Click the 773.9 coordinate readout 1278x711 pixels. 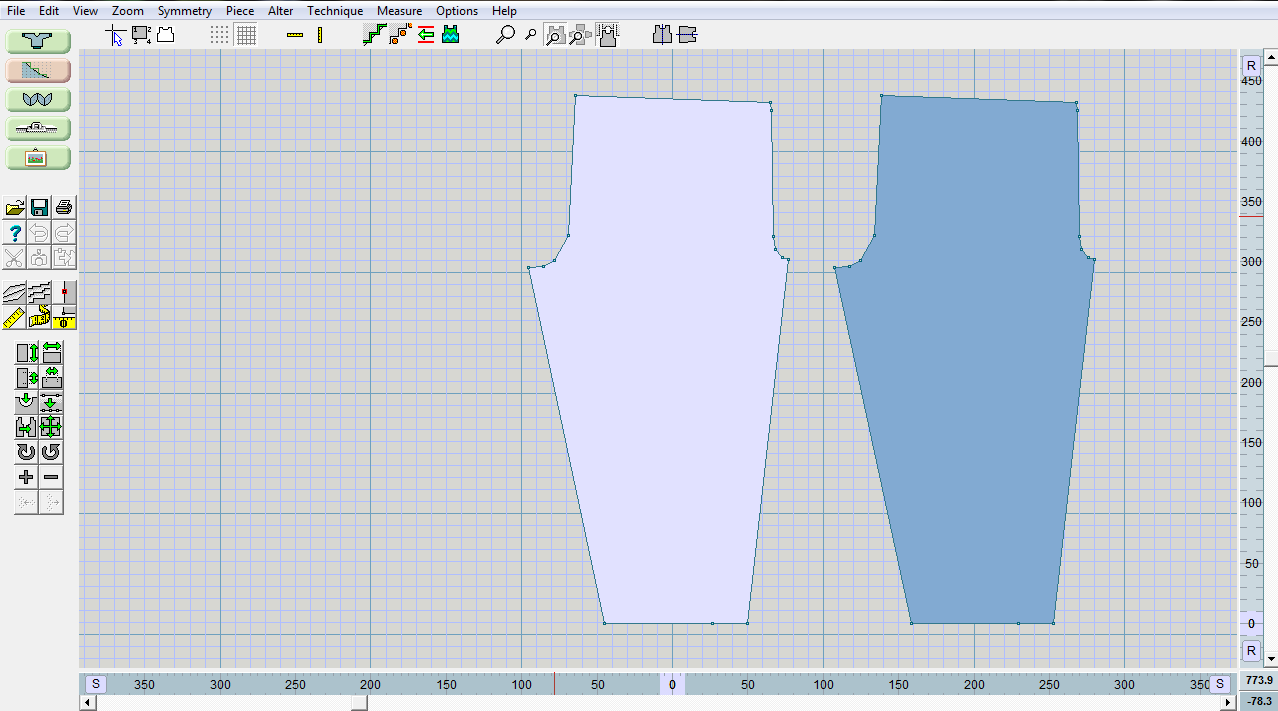(1257, 680)
